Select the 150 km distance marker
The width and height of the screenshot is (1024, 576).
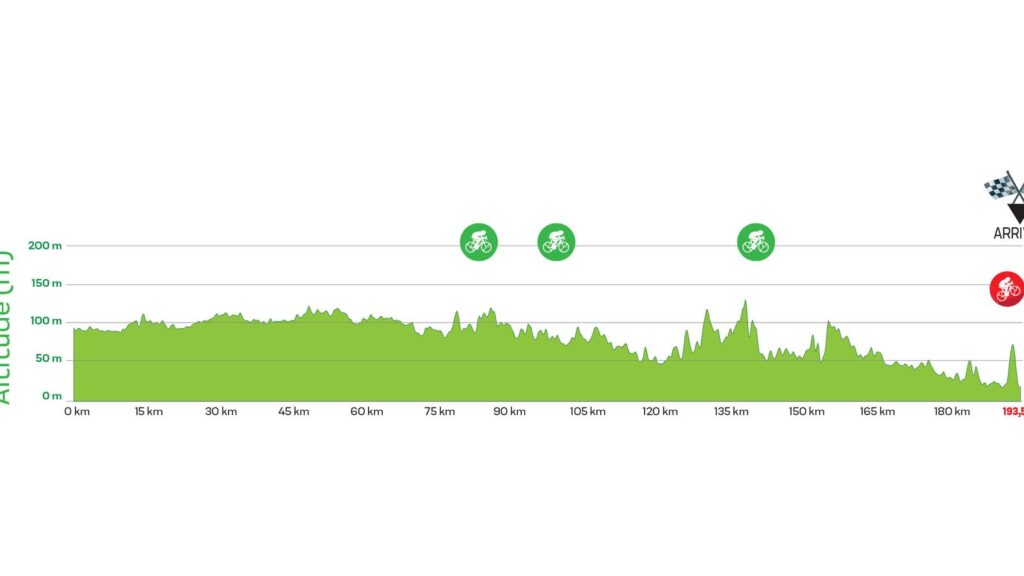coord(806,411)
